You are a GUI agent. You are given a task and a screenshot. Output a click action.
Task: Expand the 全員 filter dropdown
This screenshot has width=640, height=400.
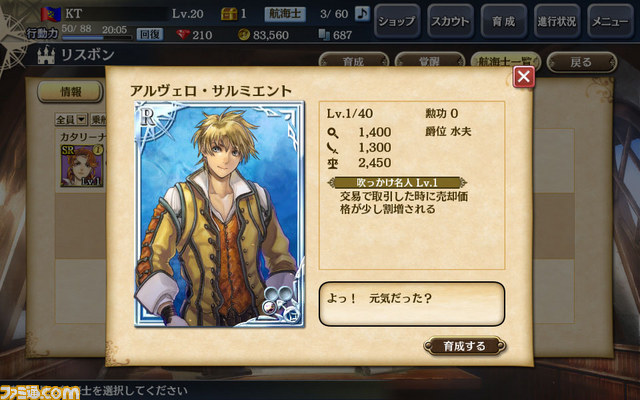(x=71, y=119)
